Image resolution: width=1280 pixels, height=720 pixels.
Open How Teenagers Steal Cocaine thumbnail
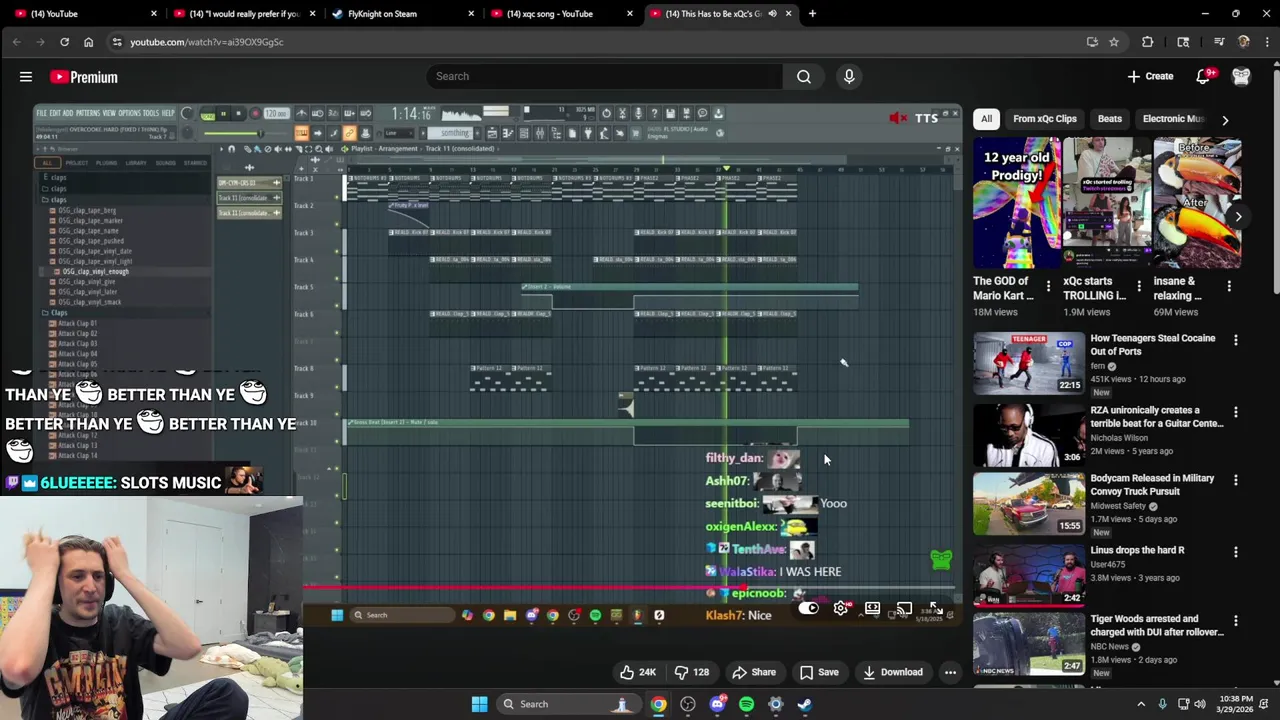coord(1029,363)
